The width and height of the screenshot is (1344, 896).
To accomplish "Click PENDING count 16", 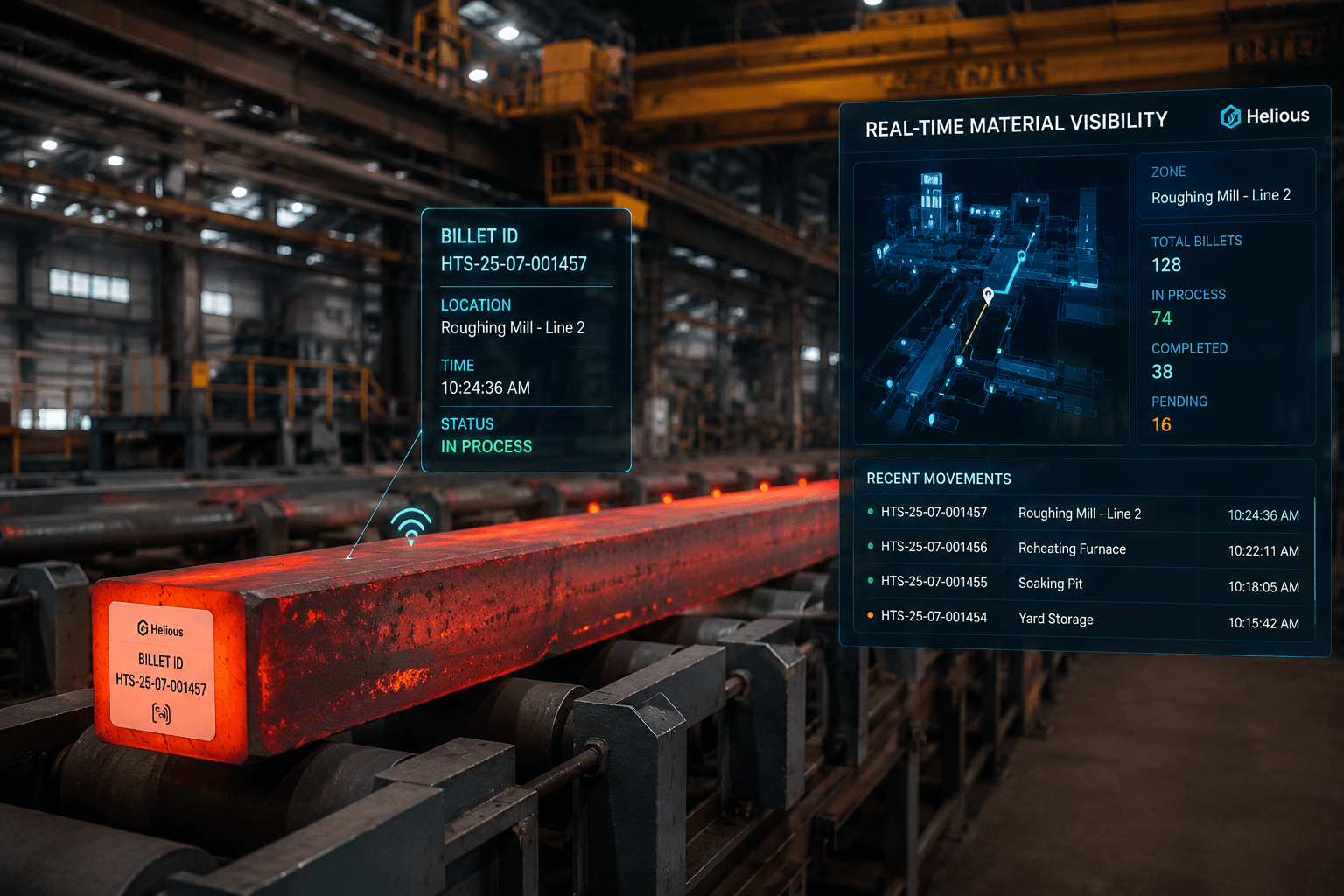I will pyautogui.click(x=1161, y=425).
